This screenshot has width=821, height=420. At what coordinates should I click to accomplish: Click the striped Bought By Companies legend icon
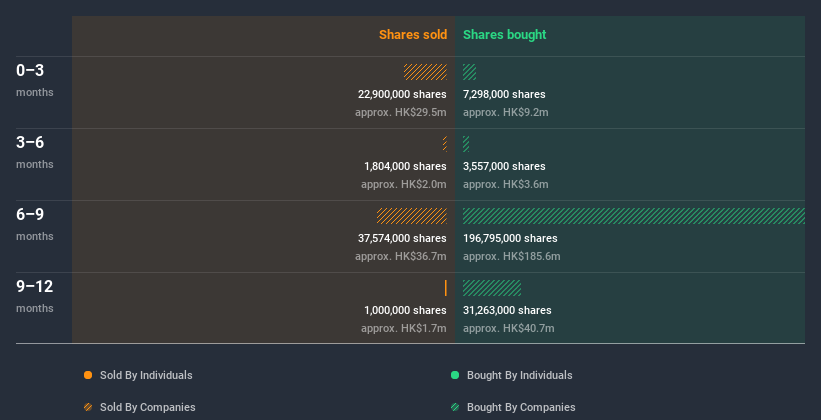[x=455, y=407]
